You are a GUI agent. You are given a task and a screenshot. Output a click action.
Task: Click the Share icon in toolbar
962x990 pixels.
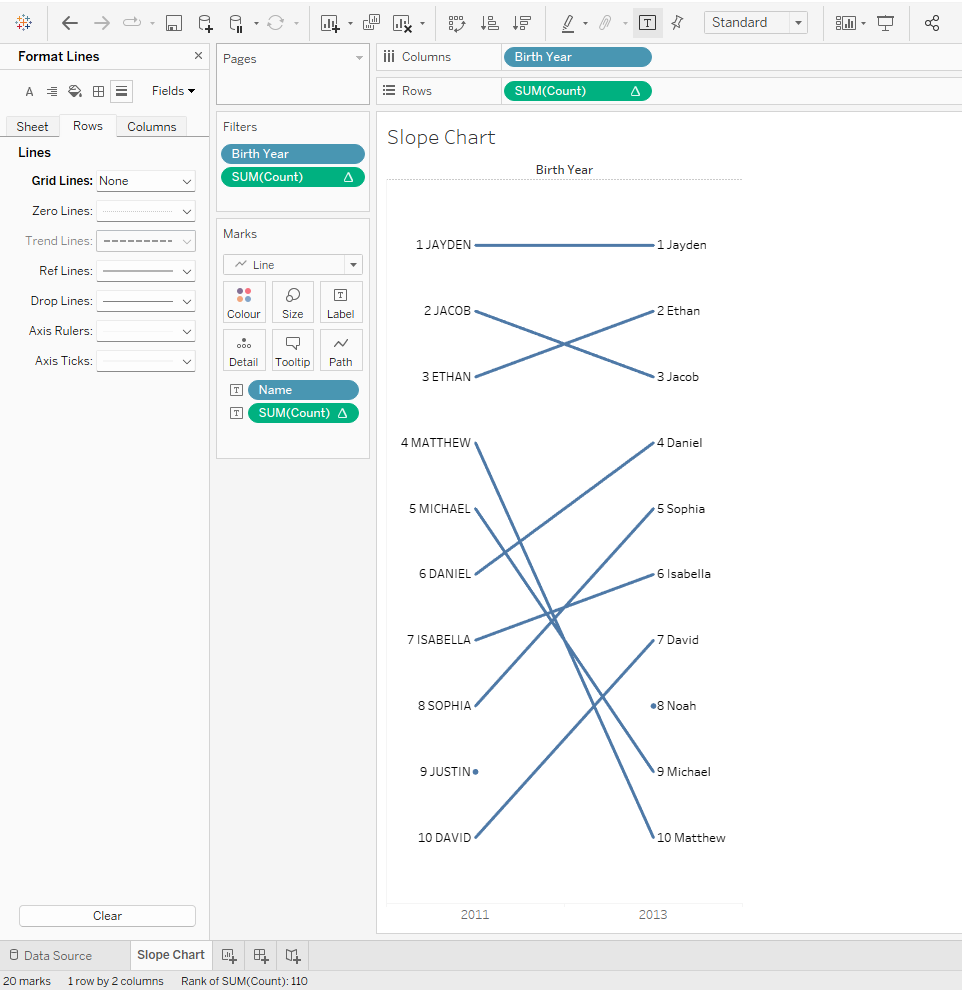pyautogui.click(x=932, y=23)
